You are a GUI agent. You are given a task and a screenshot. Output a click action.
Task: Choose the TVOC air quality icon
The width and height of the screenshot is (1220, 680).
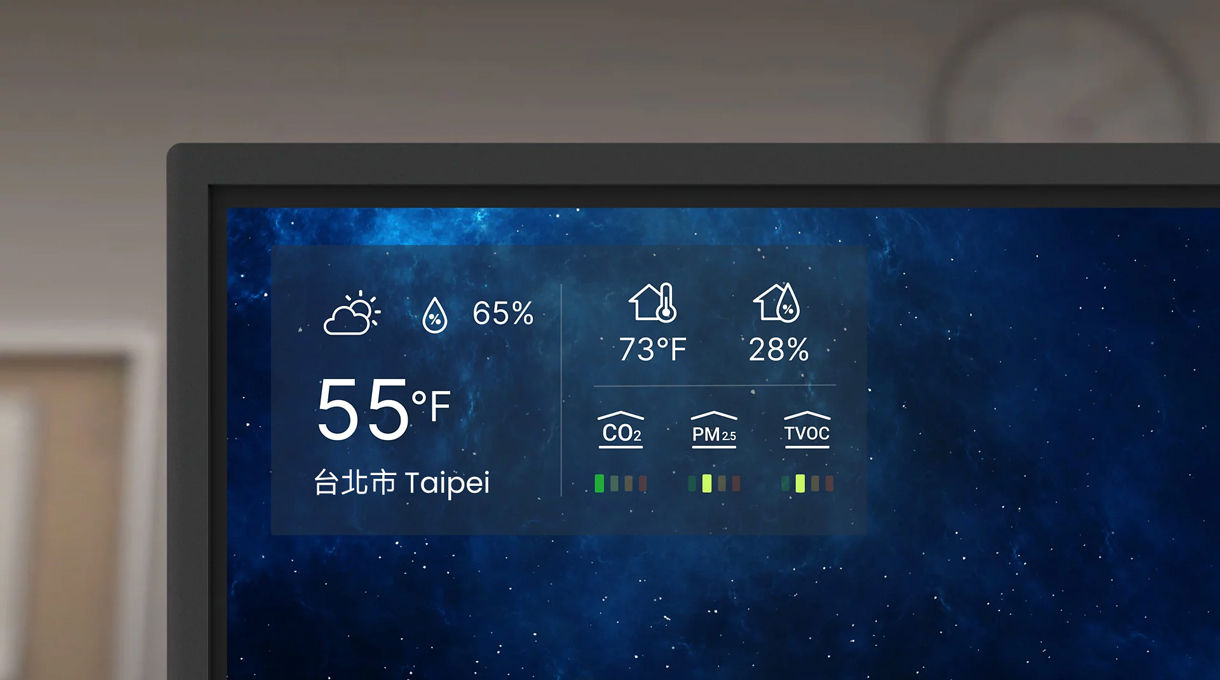[x=807, y=428]
